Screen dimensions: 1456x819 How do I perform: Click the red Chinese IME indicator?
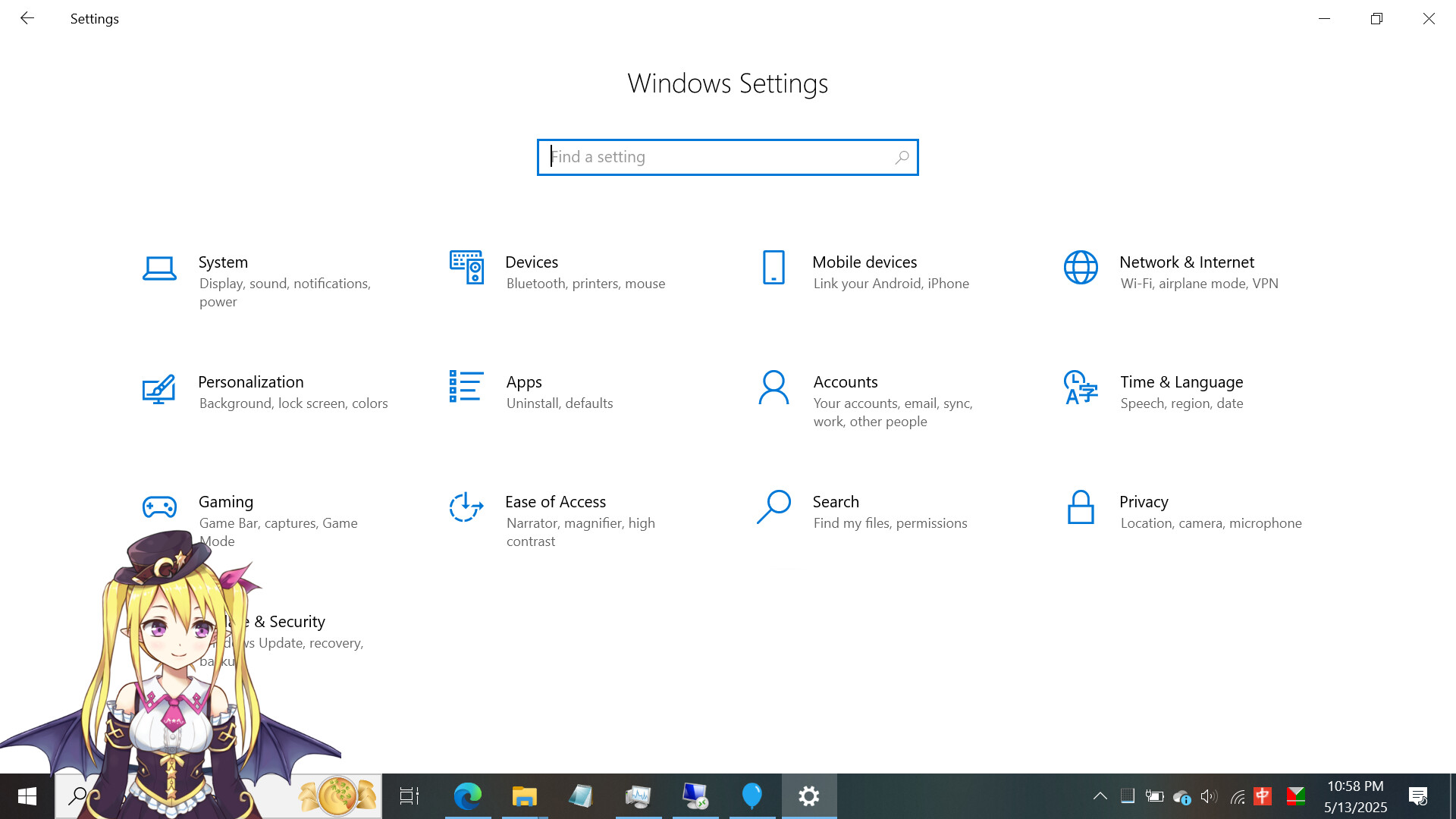[x=1263, y=795]
